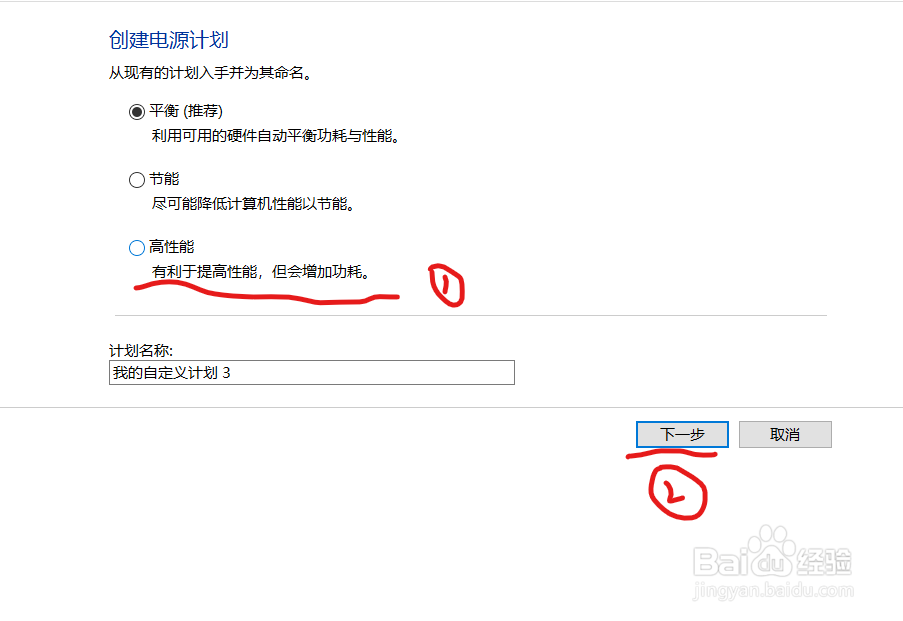The height and width of the screenshot is (621, 903).
Task: Click the 平衡 (推荐) option label text
Action: 185,111
